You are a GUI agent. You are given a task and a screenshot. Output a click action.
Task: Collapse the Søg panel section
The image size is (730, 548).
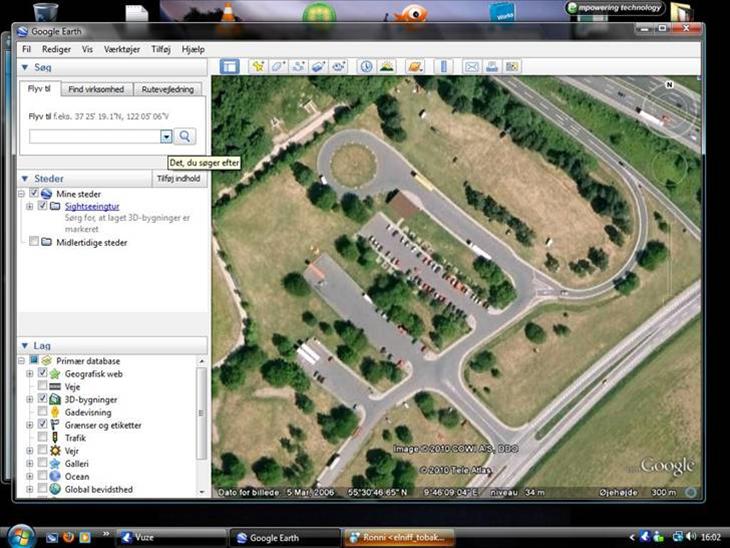pyautogui.click(x=25, y=67)
